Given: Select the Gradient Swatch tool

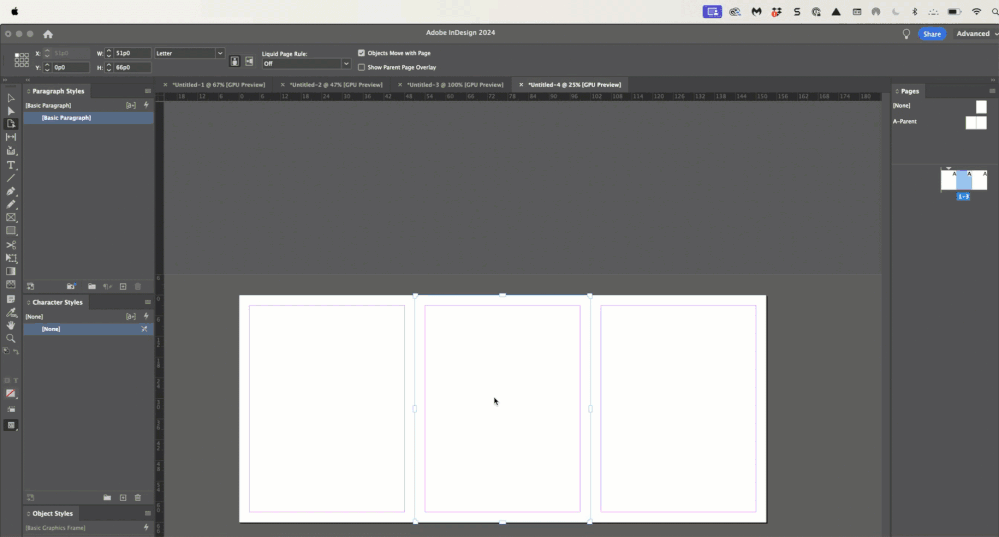Looking at the screenshot, I should coord(11,271).
